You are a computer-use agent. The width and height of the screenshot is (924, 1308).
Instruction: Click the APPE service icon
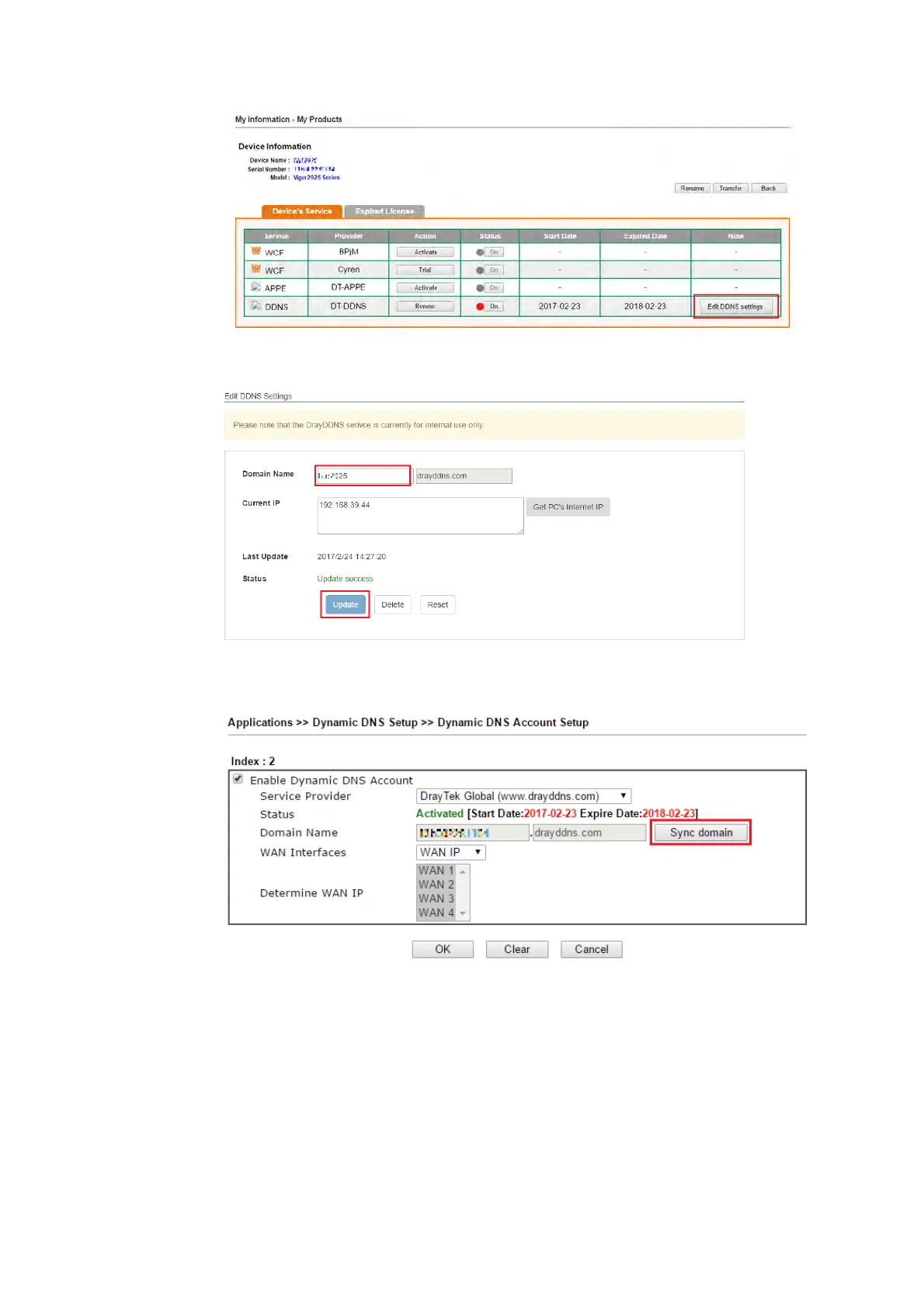point(255,287)
